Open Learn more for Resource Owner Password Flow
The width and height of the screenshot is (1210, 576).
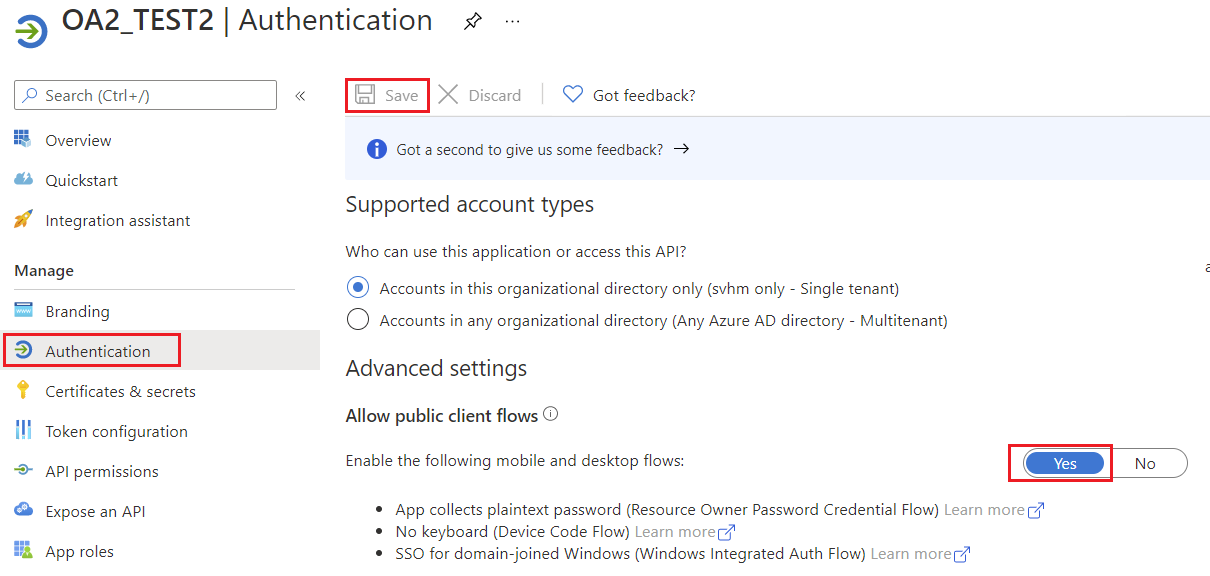993,510
